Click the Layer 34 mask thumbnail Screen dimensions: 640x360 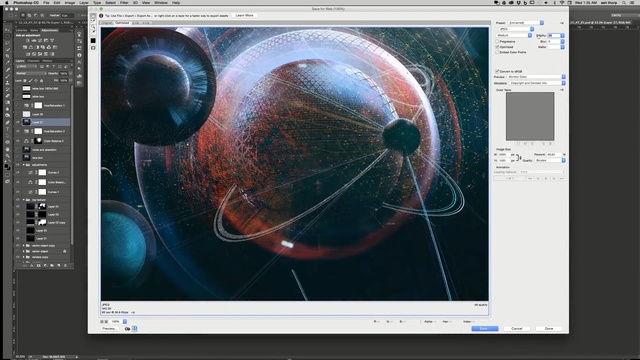[42, 206]
